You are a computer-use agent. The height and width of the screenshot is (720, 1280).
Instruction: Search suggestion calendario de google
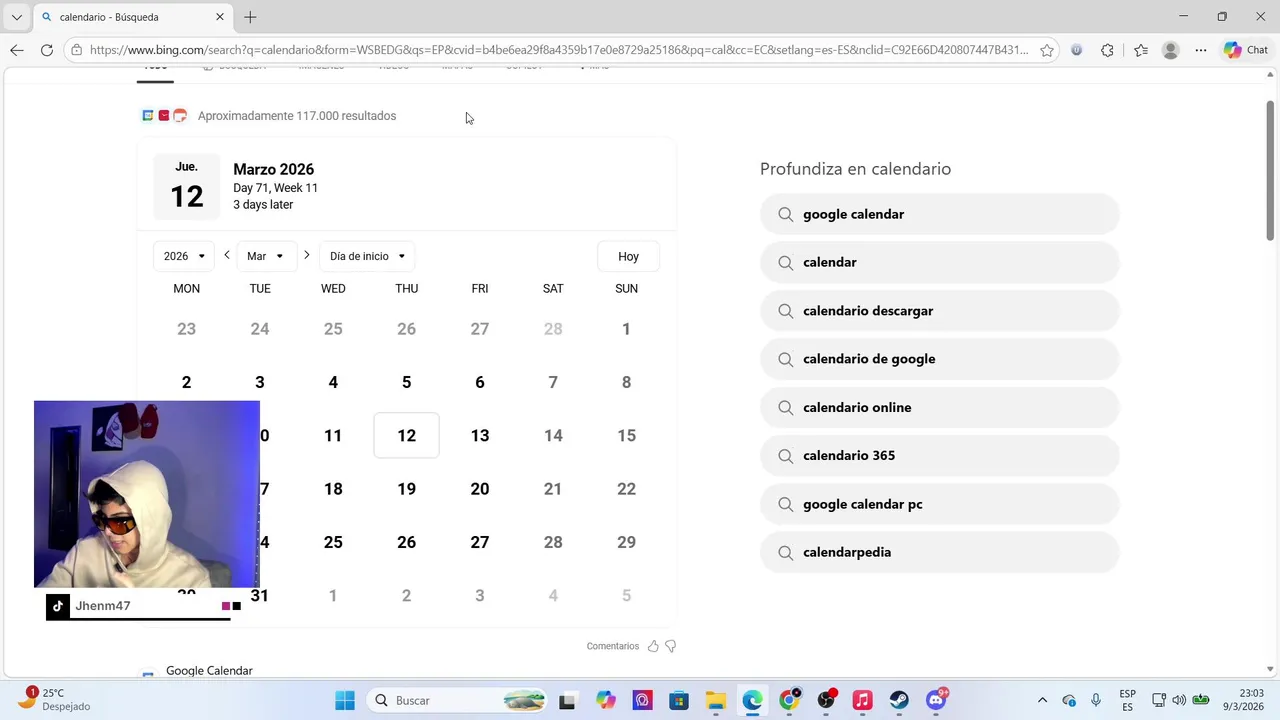pos(939,359)
